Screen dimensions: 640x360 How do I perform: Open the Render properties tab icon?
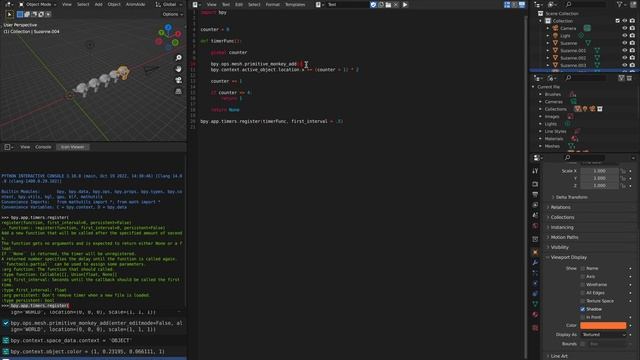535,184
